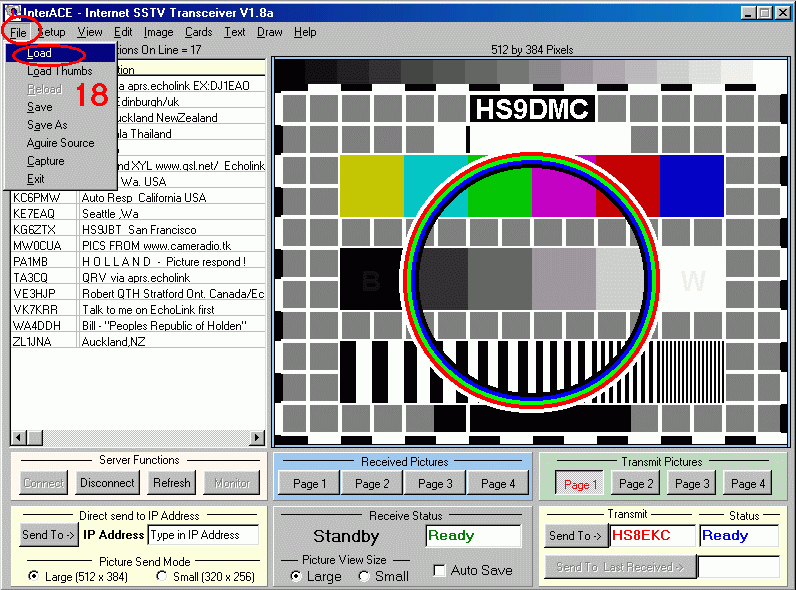Open Transmit Pictures Page 1
The width and height of the screenshot is (796, 590).
[580, 484]
